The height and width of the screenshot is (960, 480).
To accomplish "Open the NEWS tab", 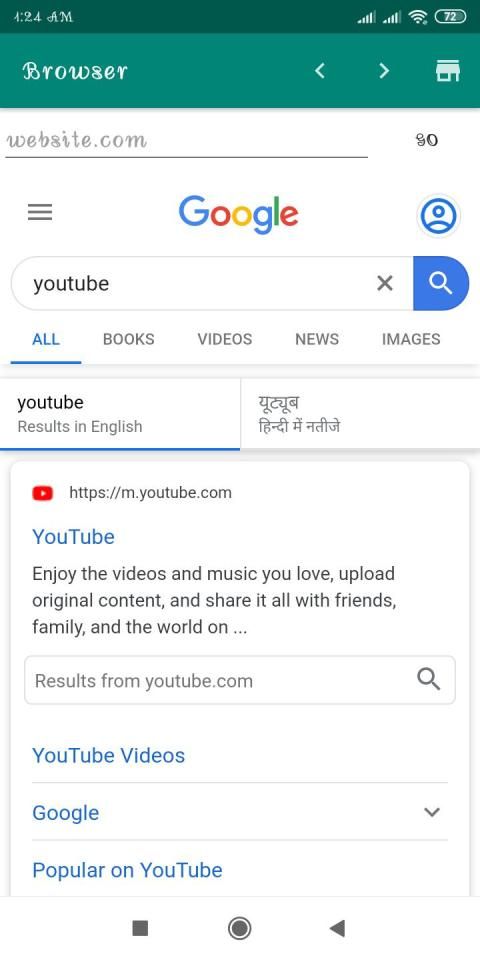I will [x=317, y=339].
